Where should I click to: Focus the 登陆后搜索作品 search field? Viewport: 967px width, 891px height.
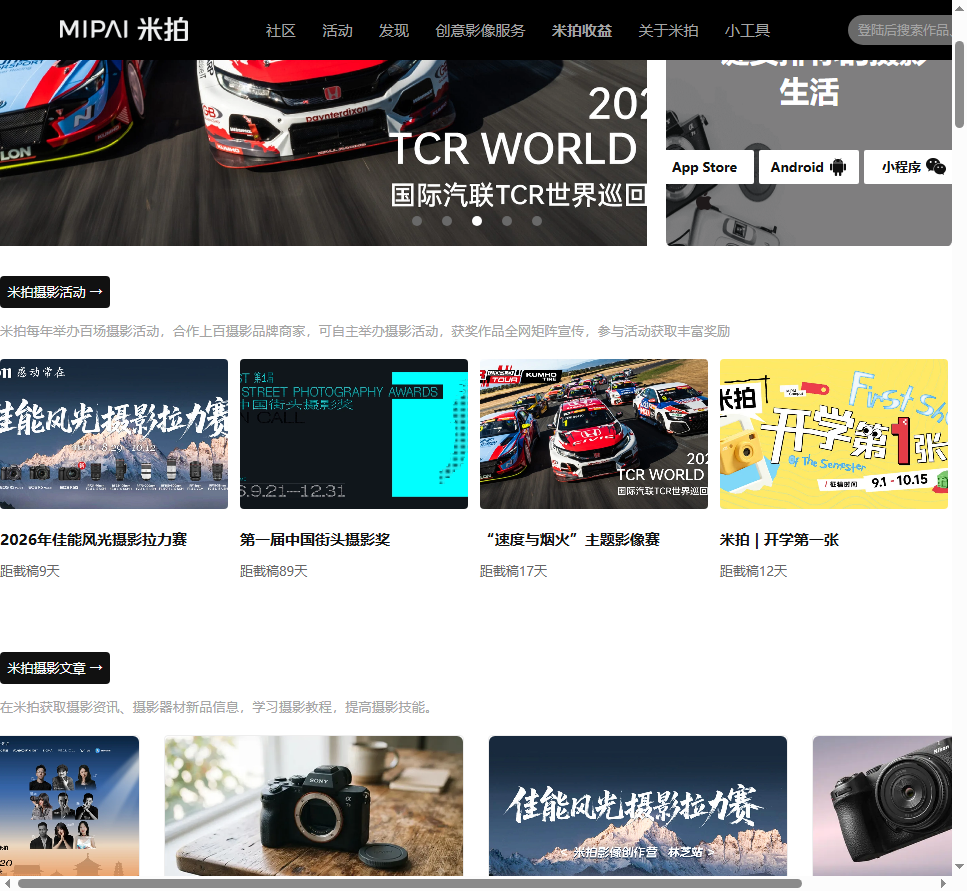900,30
